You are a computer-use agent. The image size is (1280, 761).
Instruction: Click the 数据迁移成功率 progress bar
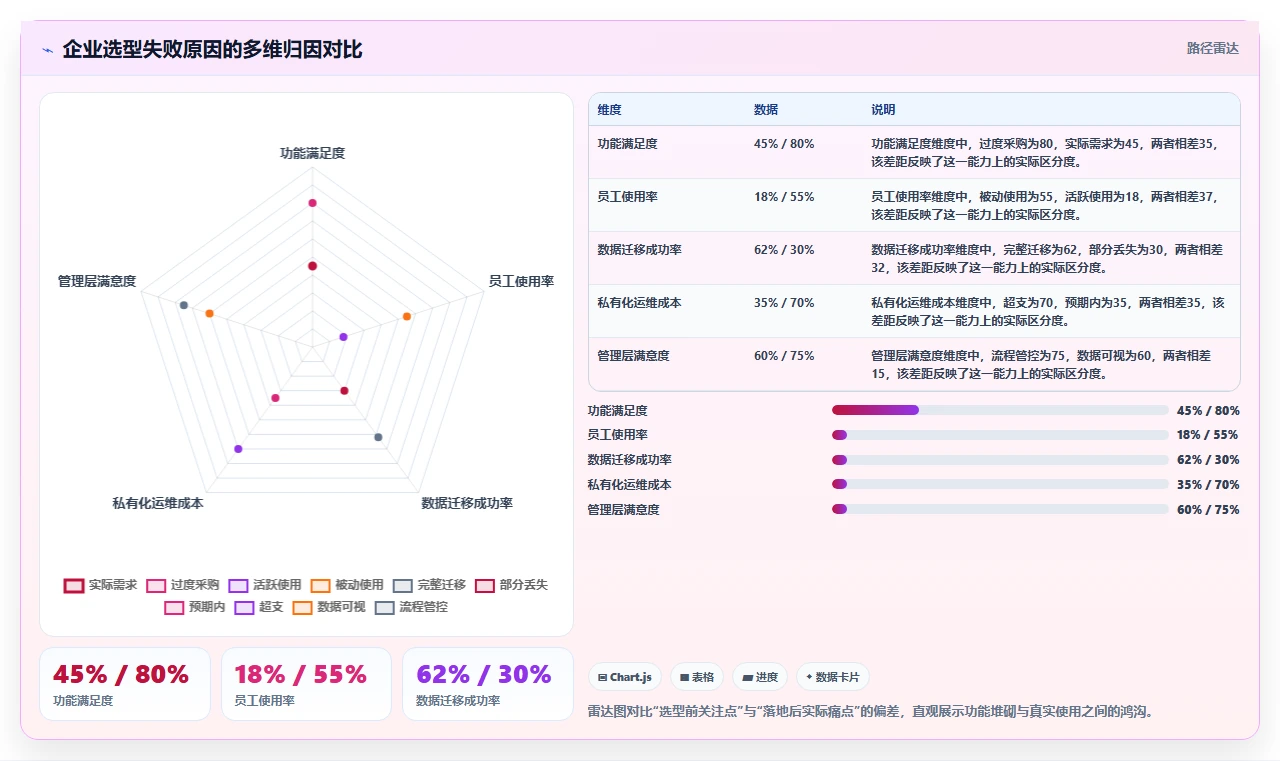pyautogui.click(x=1000, y=460)
